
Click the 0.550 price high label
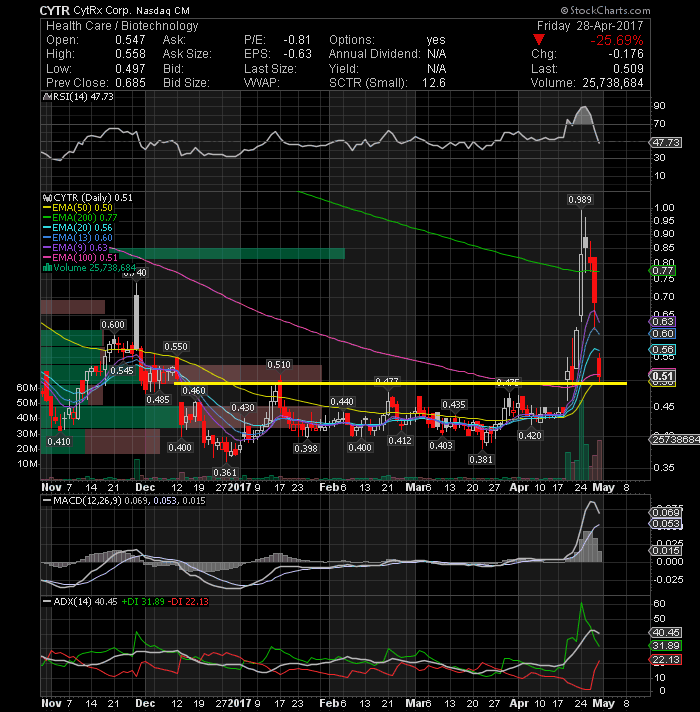tap(176, 346)
